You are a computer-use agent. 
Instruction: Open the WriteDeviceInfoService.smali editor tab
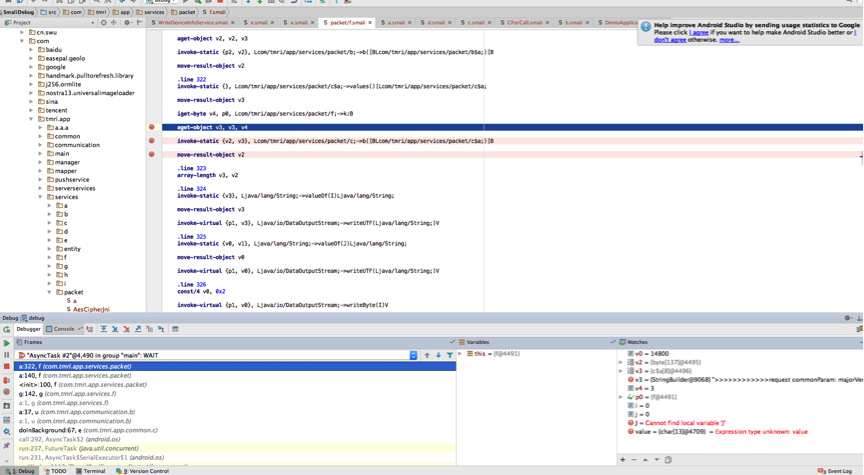[x=192, y=22]
